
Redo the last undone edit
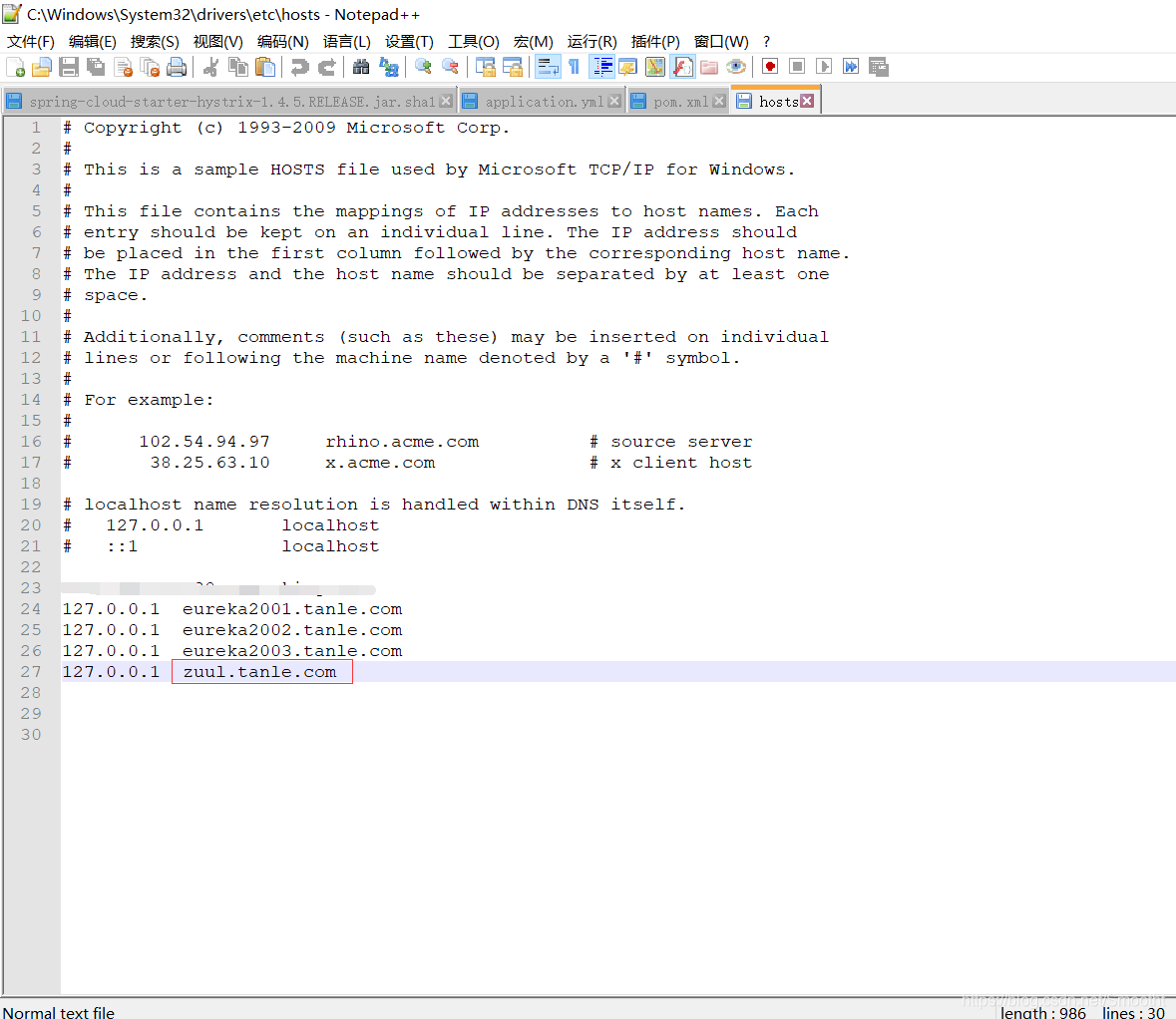coord(326,68)
